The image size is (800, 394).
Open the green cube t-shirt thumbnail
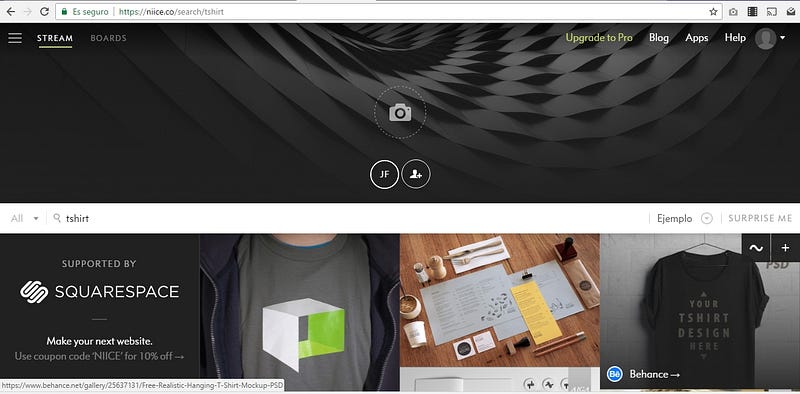[x=299, y=313]
